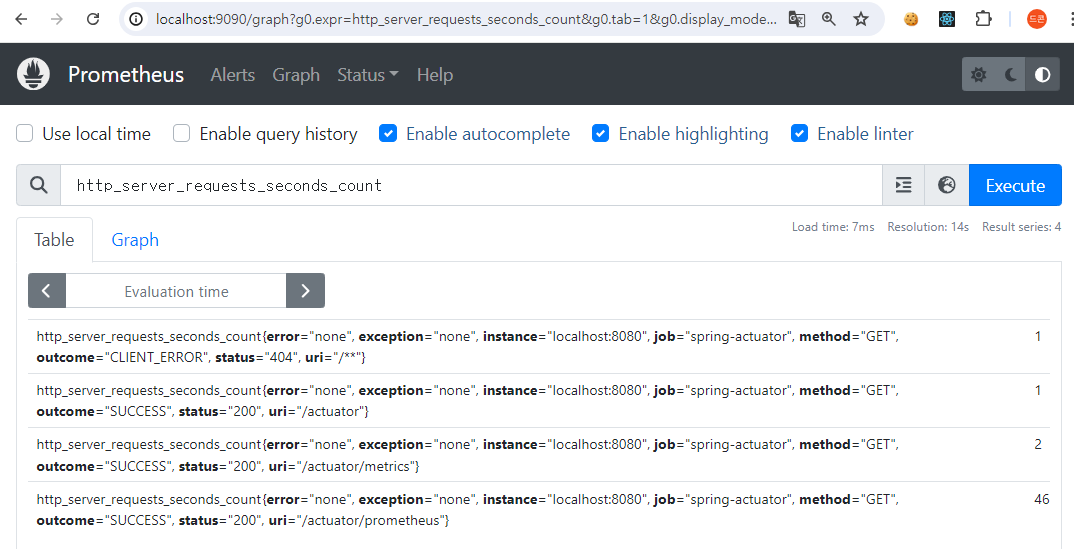This screenshot has width=1074, height=549.
Task: Select the uri="/actuator/prometheus" series row
Action: [x=538, y=509]
